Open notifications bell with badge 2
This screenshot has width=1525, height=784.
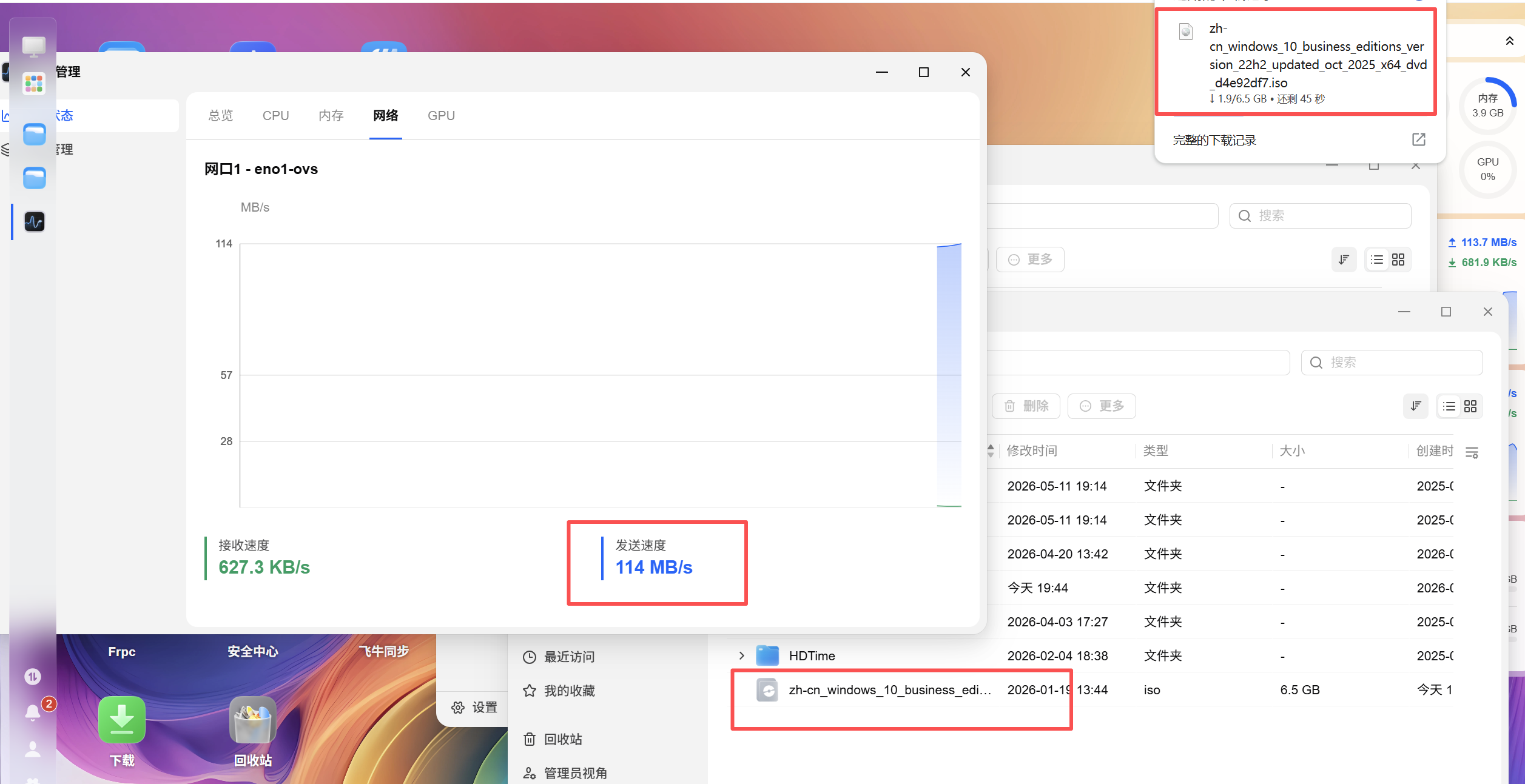pyautogui.click(x=33, y=712)
